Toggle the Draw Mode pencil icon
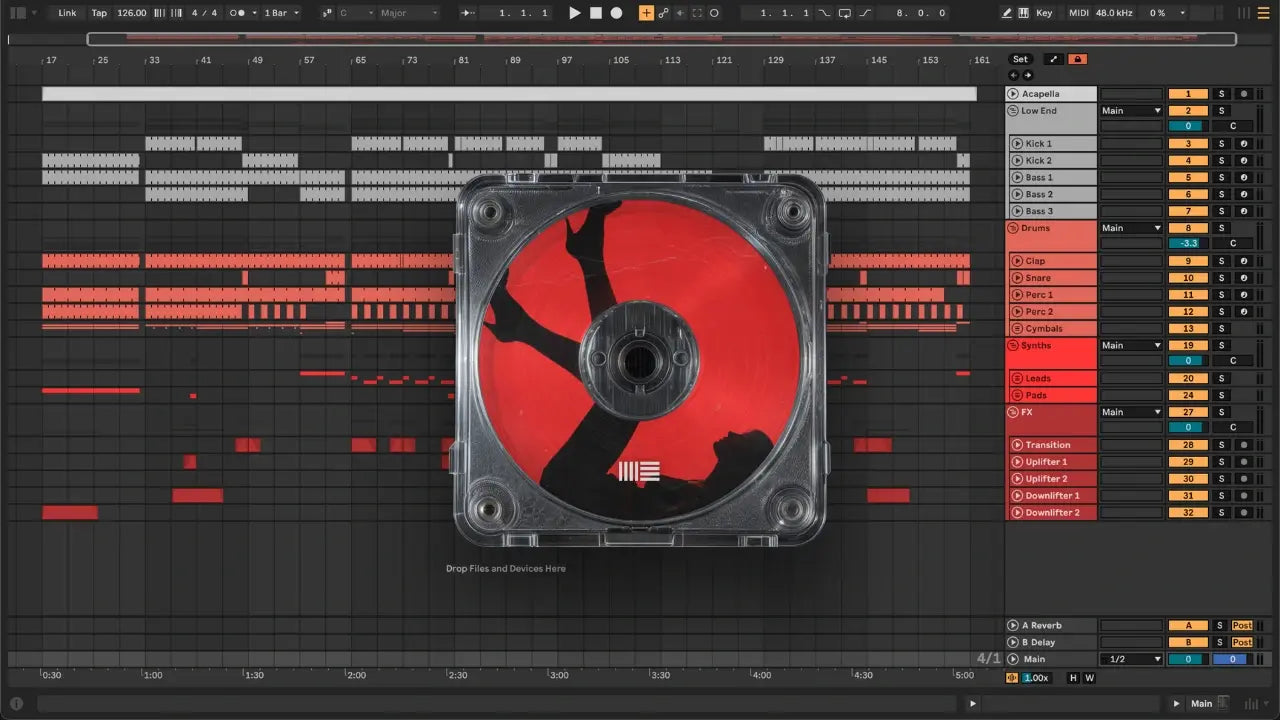This screenshot has width=1280, height=720. tap(1007, 13)
